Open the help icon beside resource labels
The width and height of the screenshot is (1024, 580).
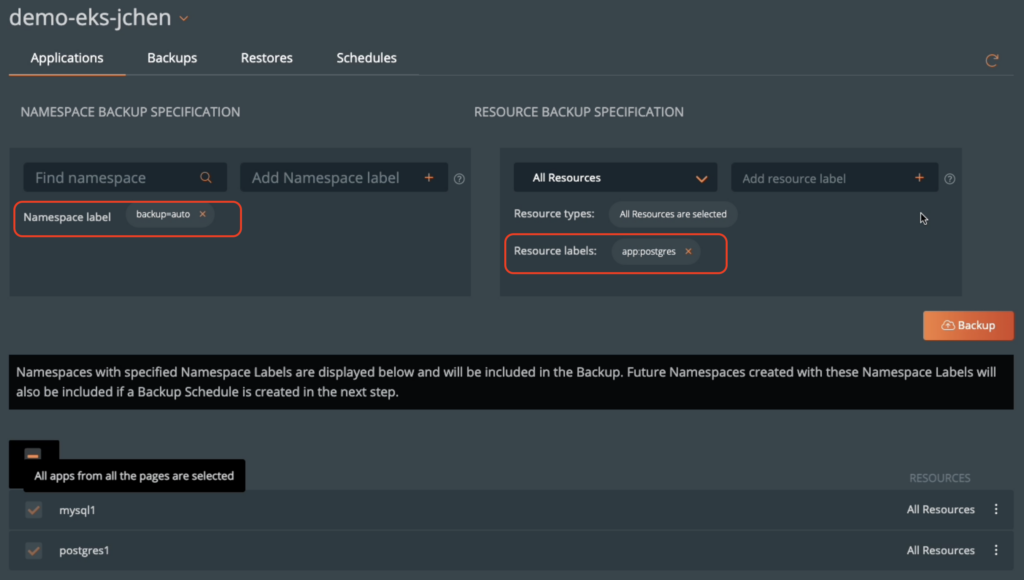pos(948,178)
